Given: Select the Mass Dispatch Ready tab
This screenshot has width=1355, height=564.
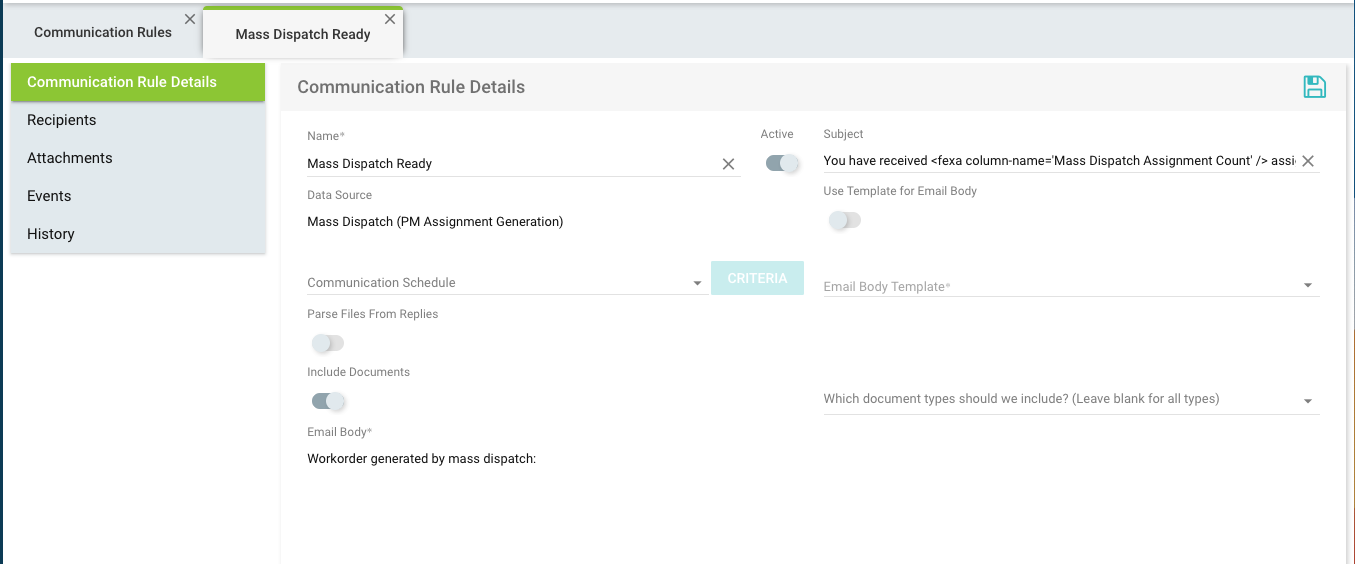Looking at the screenshot, I should [302, 34].
